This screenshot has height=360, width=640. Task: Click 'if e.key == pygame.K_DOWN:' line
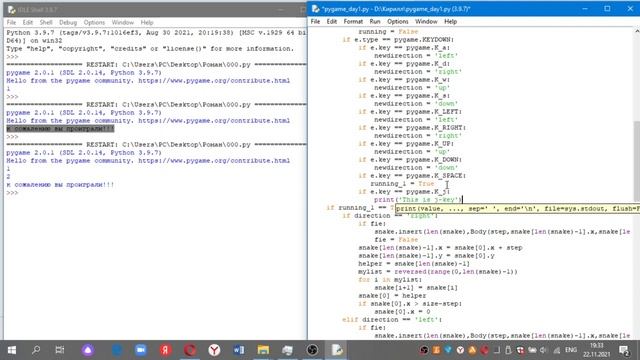410,160
